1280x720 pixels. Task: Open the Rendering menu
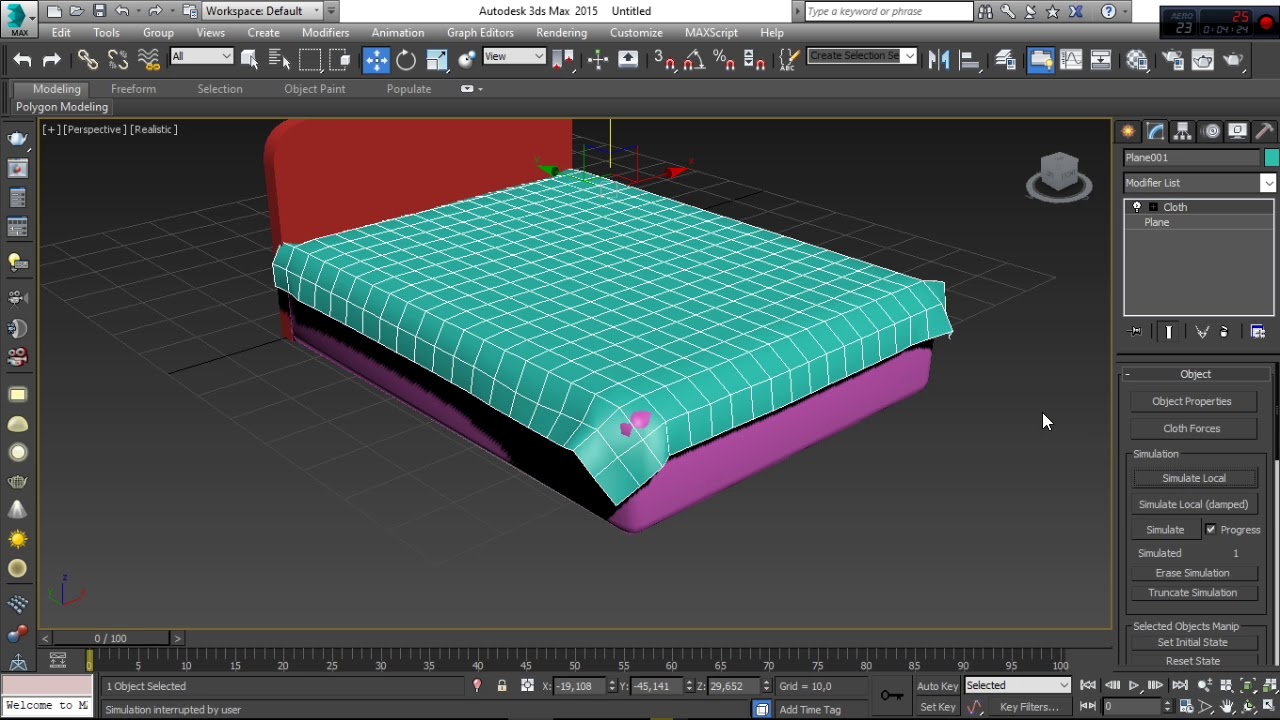[x=561, y=33]
